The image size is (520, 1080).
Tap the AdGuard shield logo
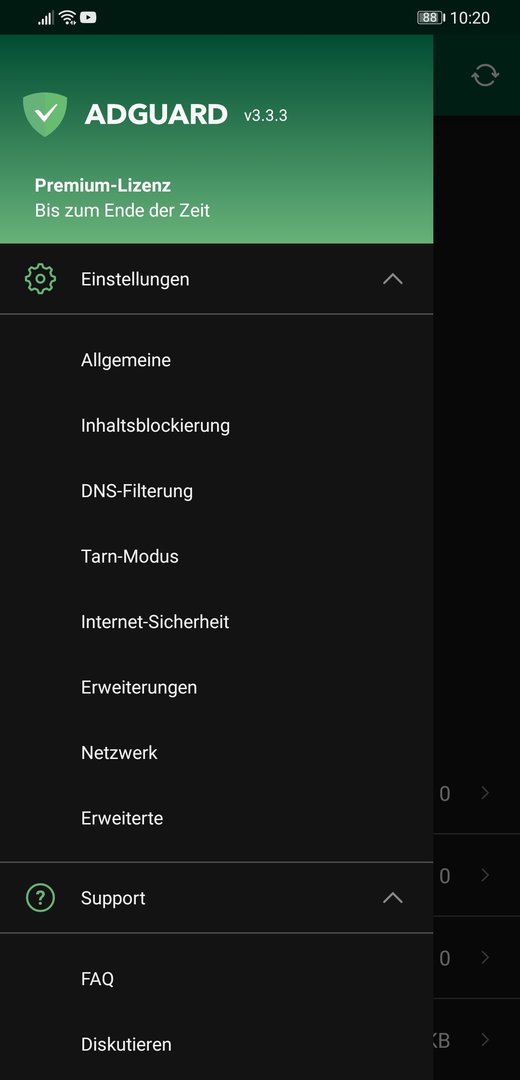tap(45, 114)
